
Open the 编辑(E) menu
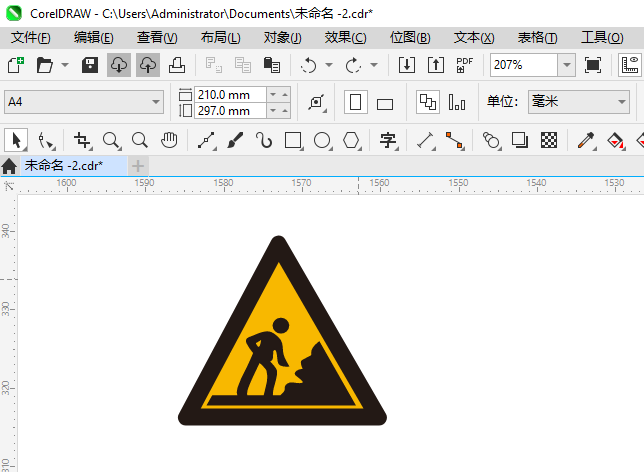[x=94, y=37]
